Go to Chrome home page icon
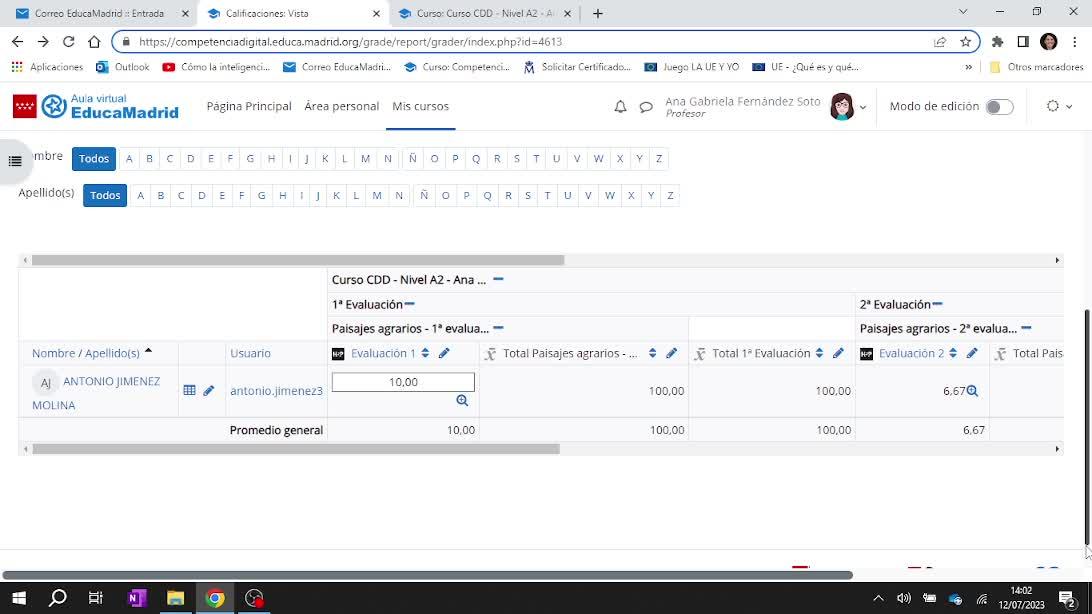The width and height of the screenshot is (1092, 614). [94, 42]
